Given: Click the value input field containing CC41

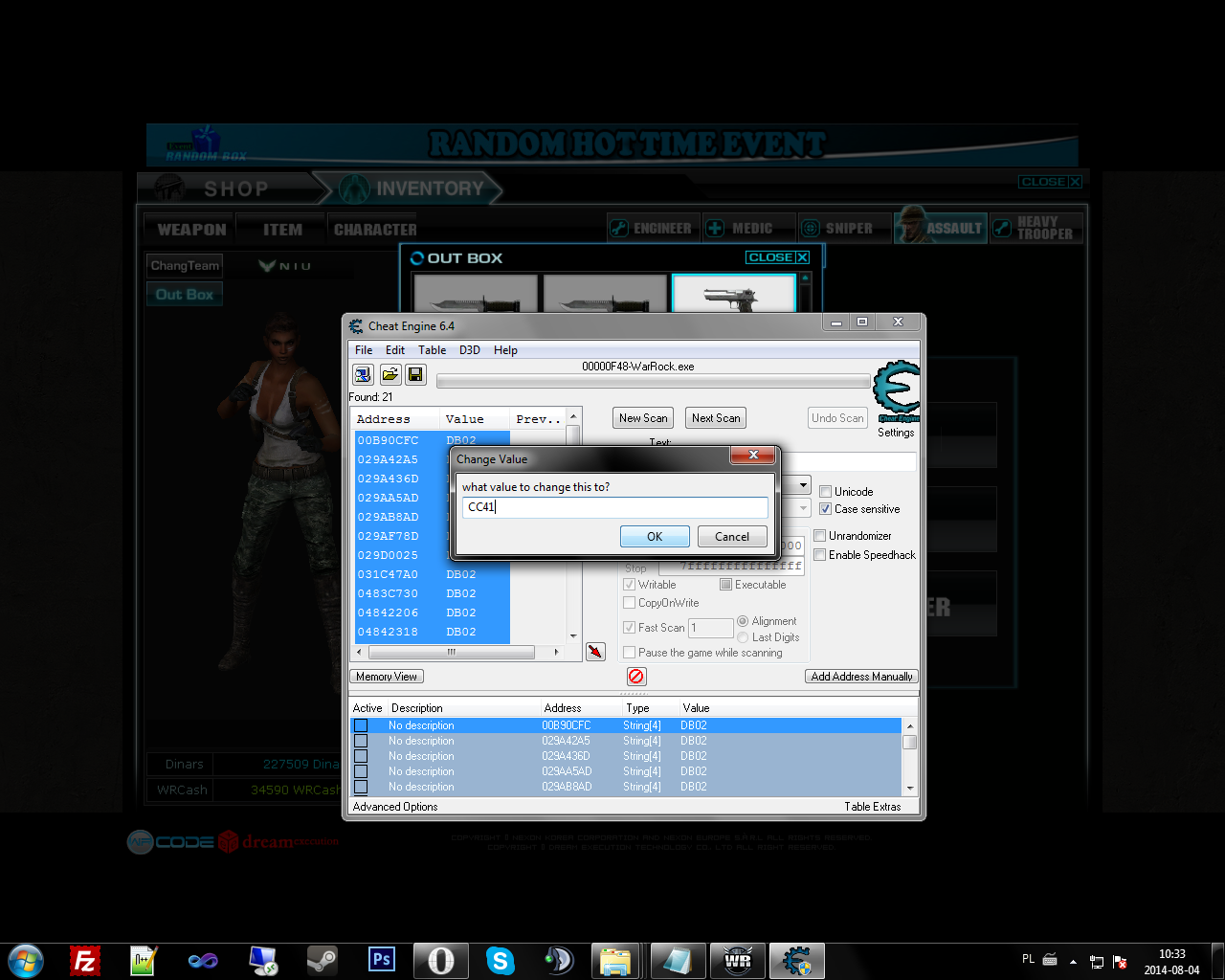Looking at the screenshot, I should click(x=614, y=507).
